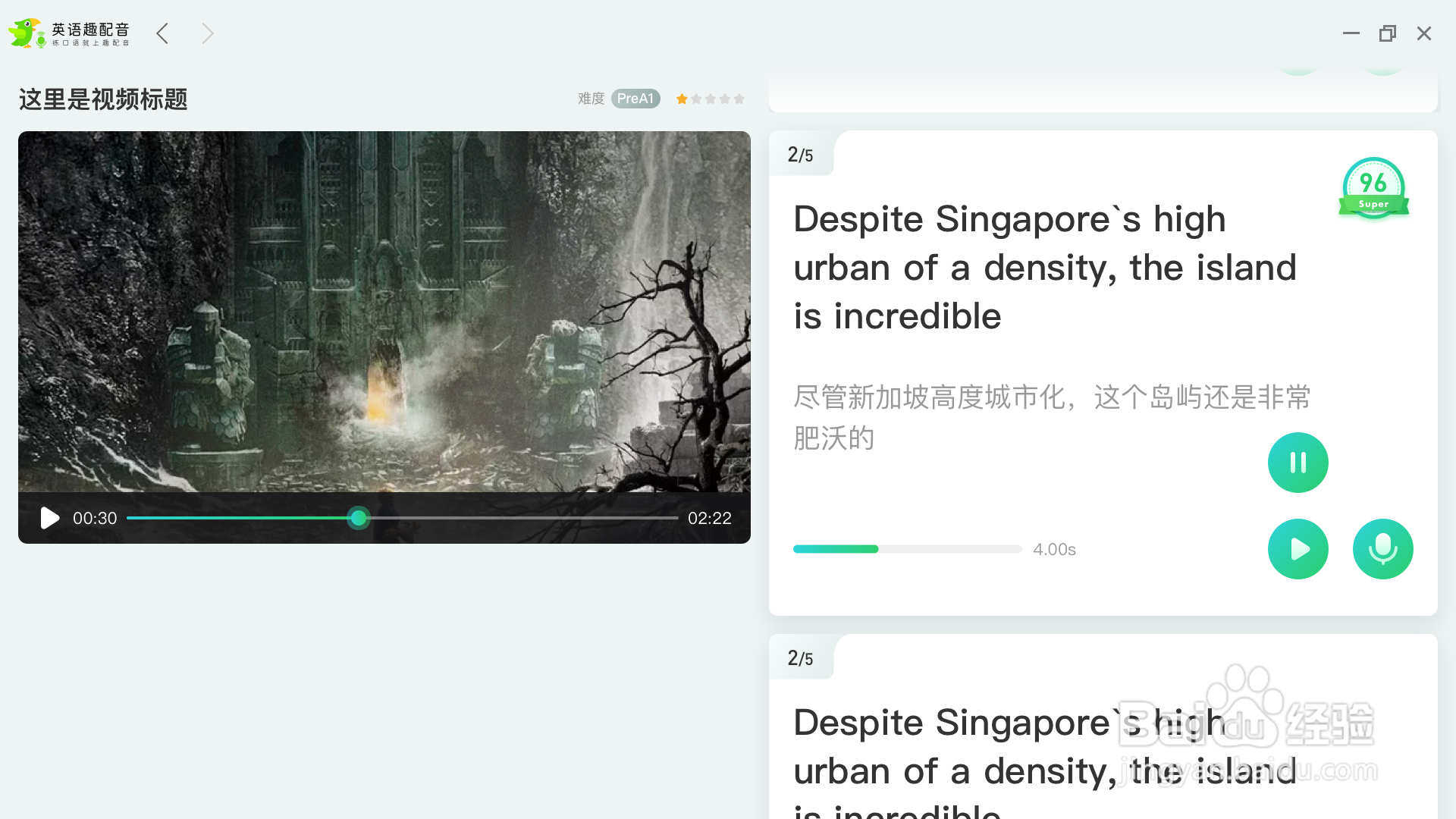The width and height of the screenshot is (1456, 819).
Task: Click the video total time 02:22
Action: pos(710,519)
